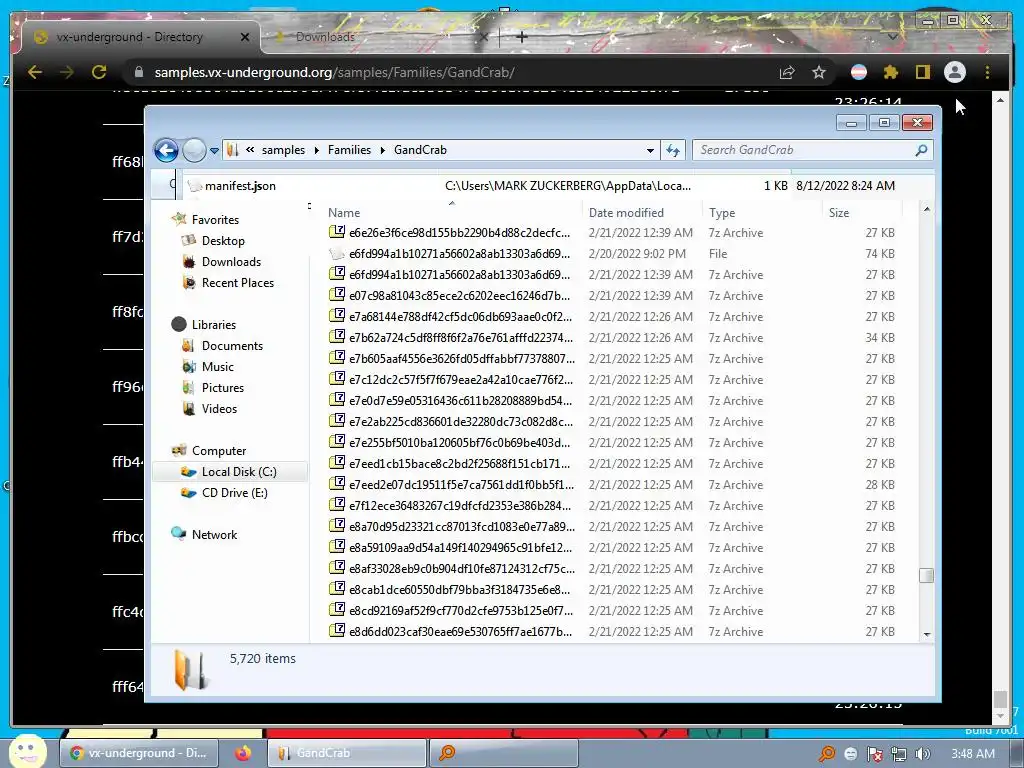Click archive icon of e8cab1dce60550dbf79 file
Image resolution: width=1024 pixels, height=768 pixels.
[337, 588]
